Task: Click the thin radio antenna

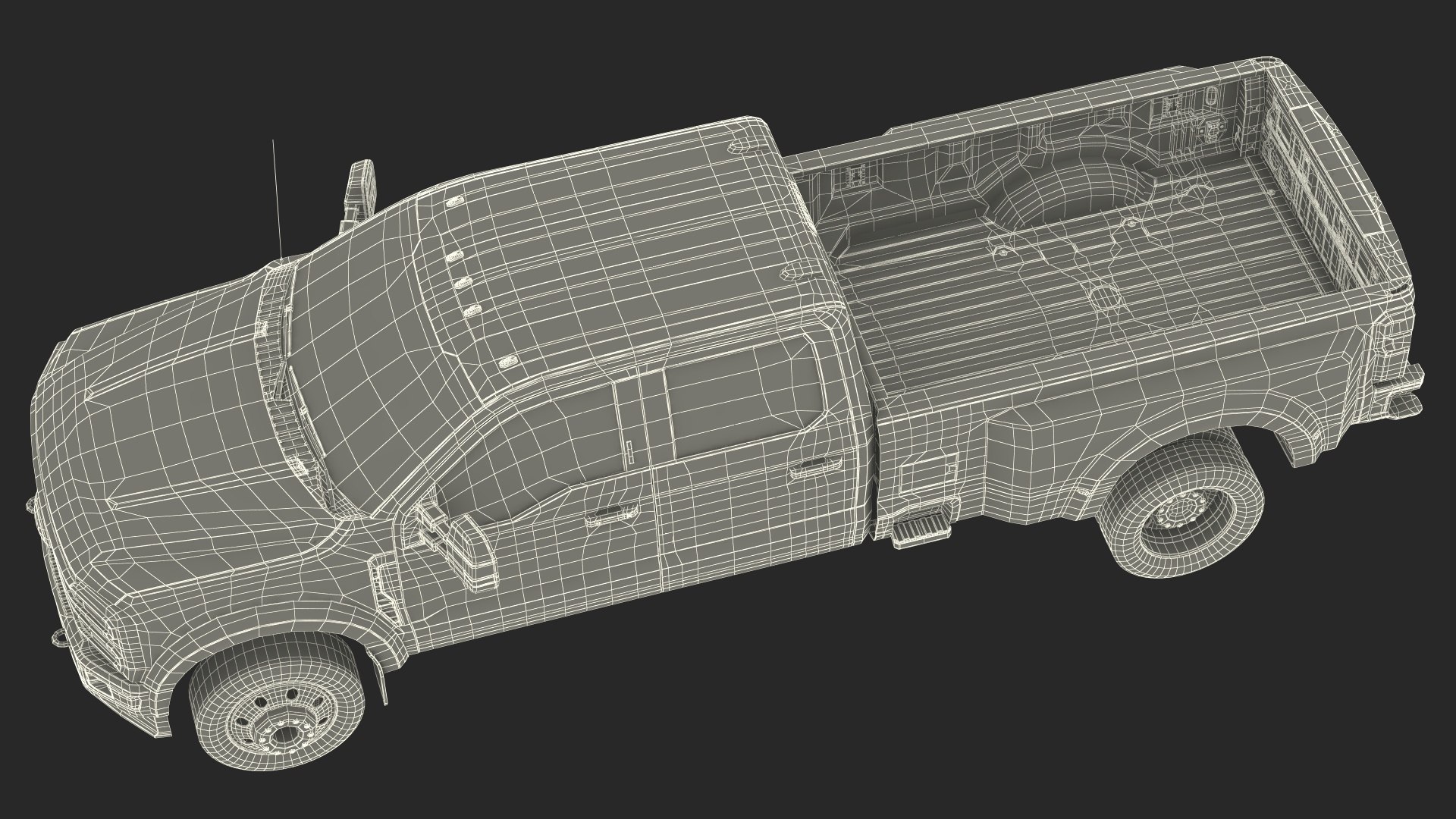Action: tap(277, 200)
